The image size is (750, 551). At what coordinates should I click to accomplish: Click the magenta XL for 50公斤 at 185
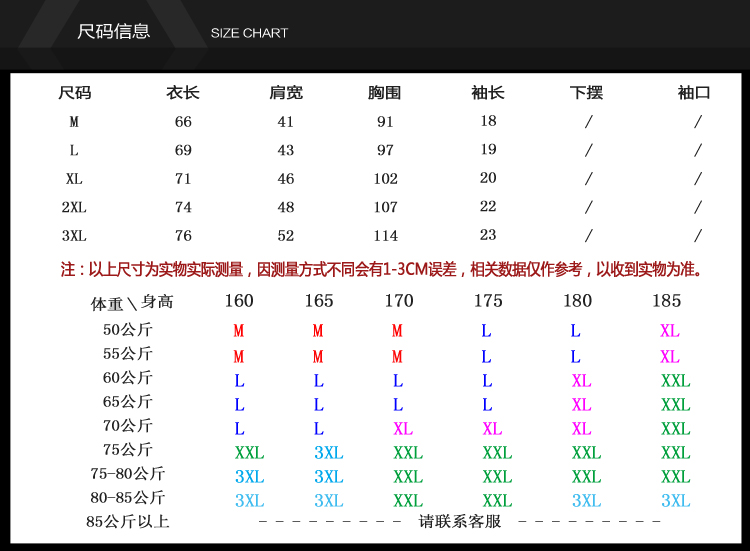pos(670,331)
